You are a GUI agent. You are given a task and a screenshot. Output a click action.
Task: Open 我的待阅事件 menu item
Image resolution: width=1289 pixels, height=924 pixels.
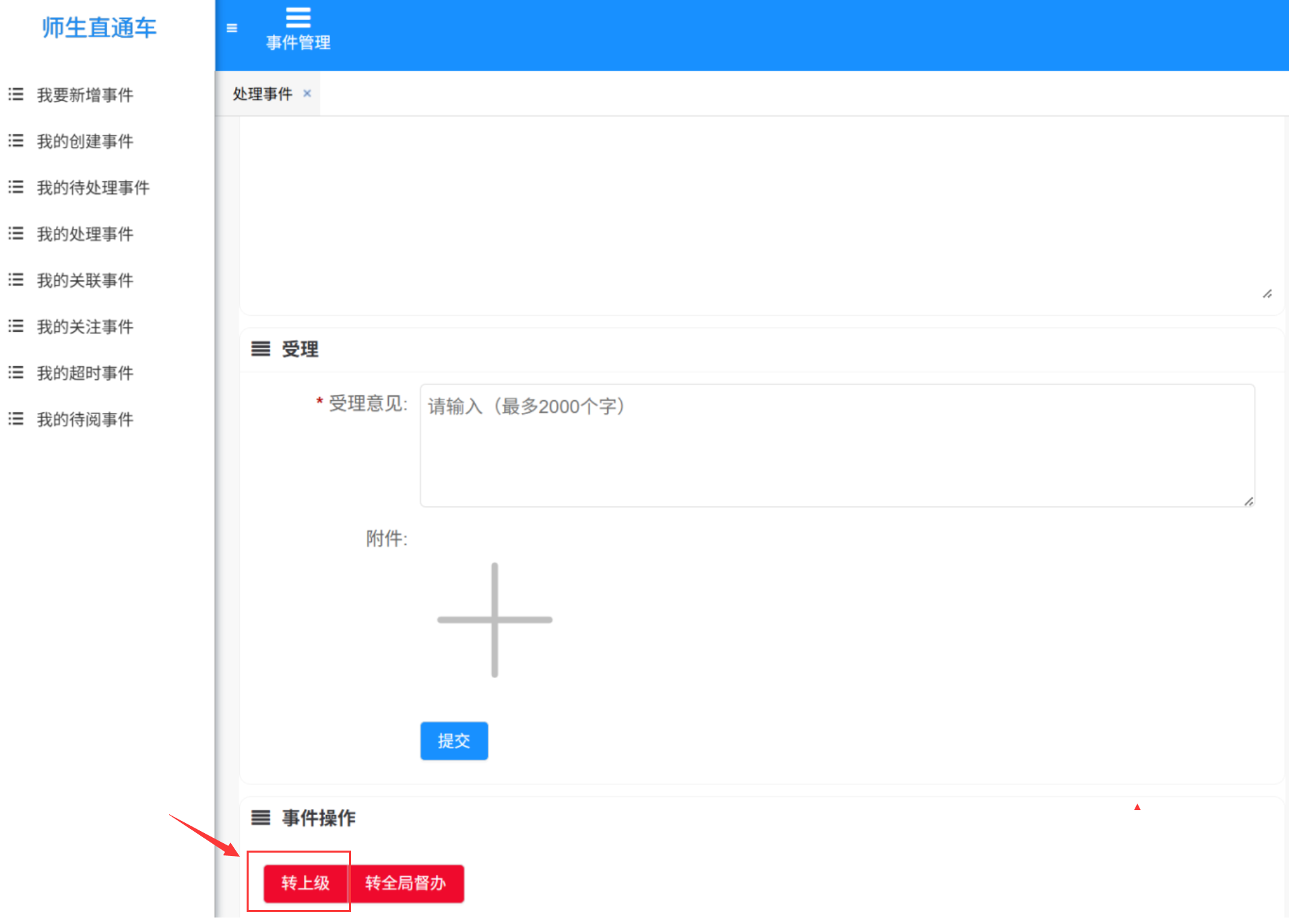coord(85,420)
